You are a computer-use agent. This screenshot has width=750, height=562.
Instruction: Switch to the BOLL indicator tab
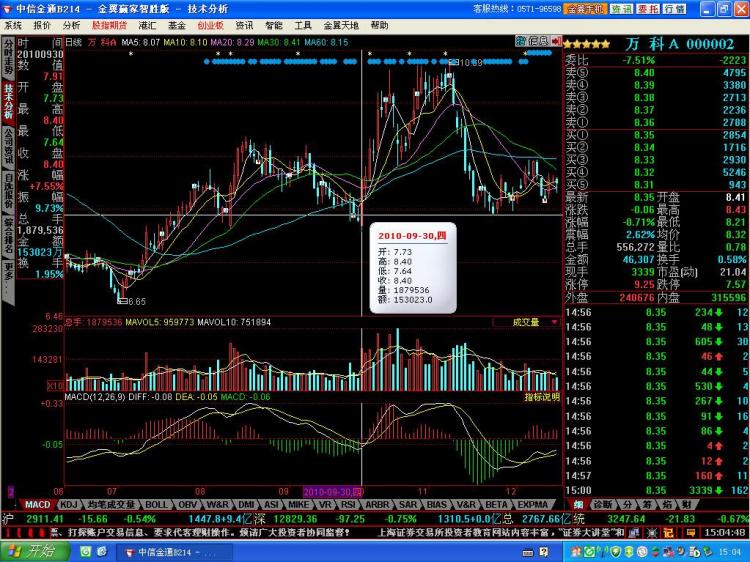[156, 505]
